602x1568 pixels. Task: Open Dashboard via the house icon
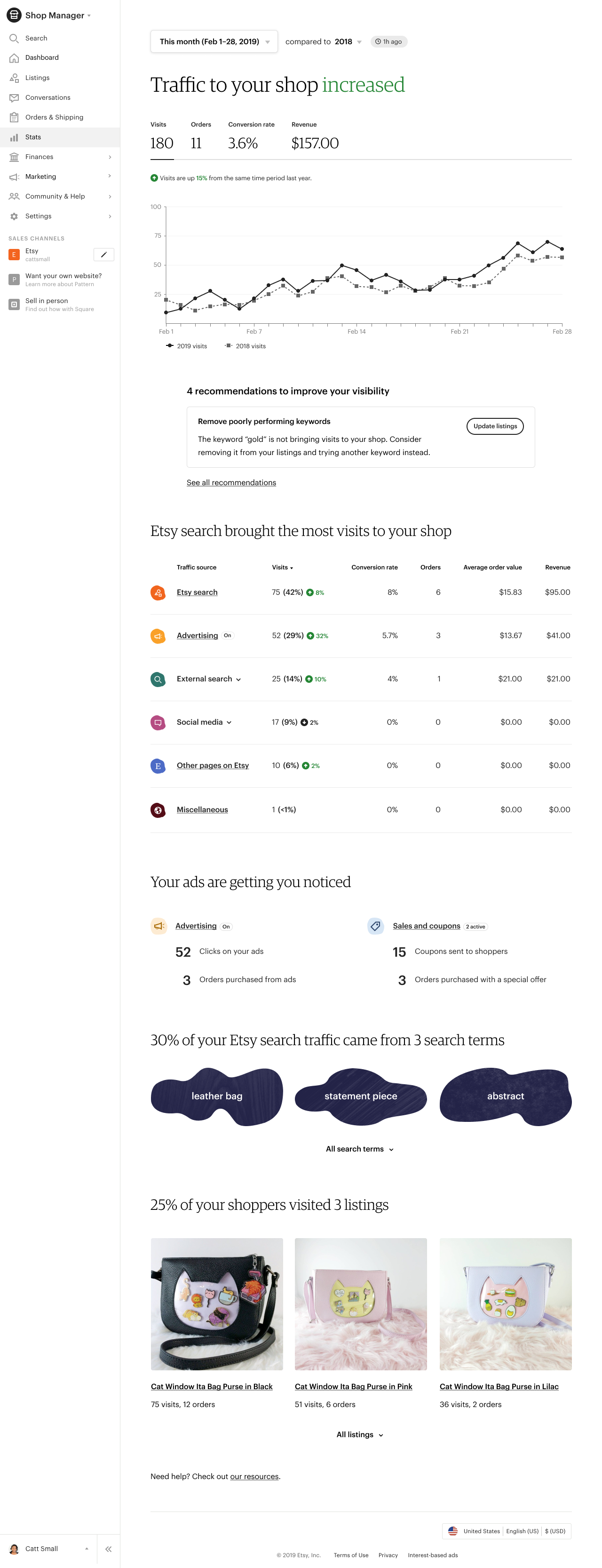pos(14,58)
